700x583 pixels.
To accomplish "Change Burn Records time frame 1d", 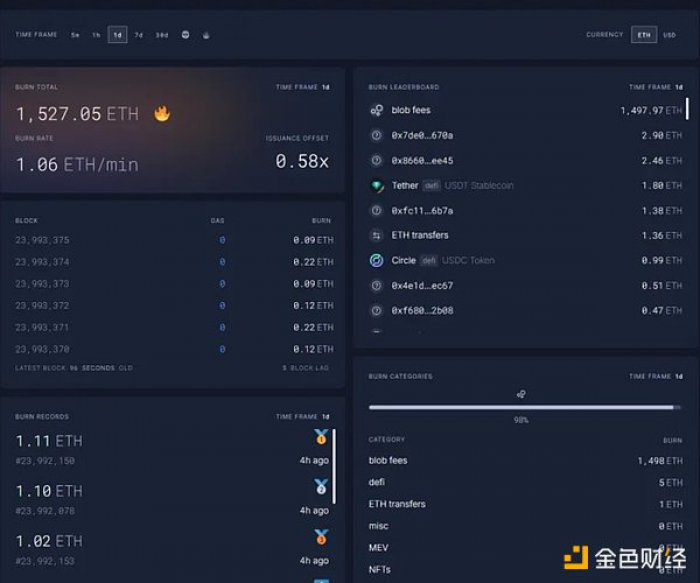I will (x=325, y=416).
